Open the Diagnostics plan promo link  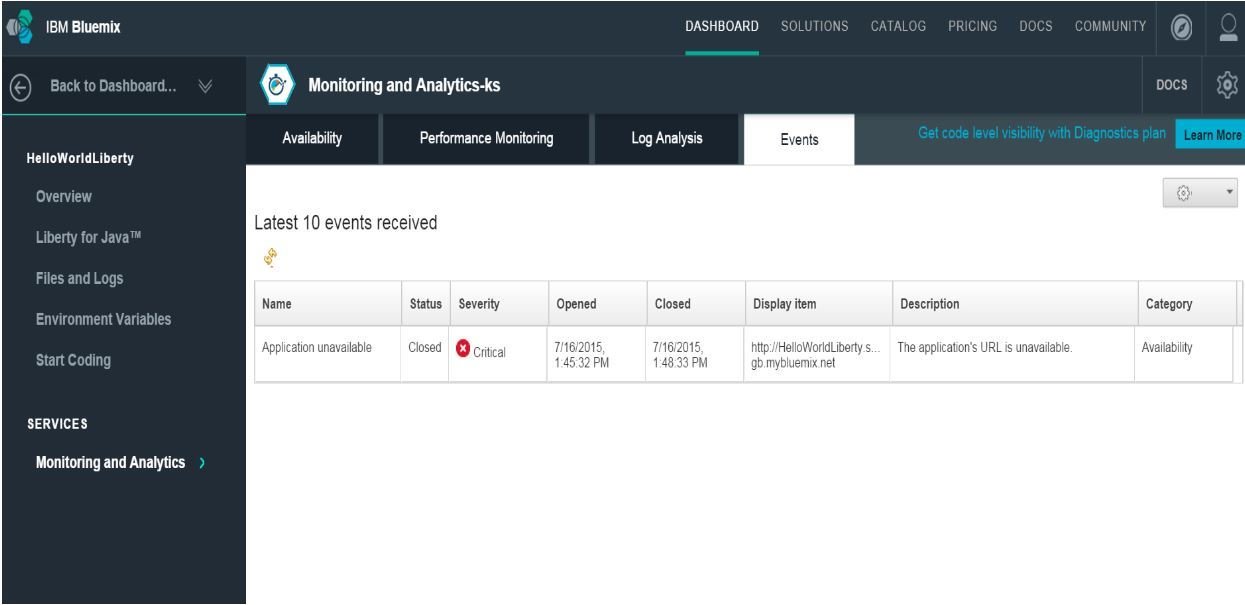coord(1043,135)
